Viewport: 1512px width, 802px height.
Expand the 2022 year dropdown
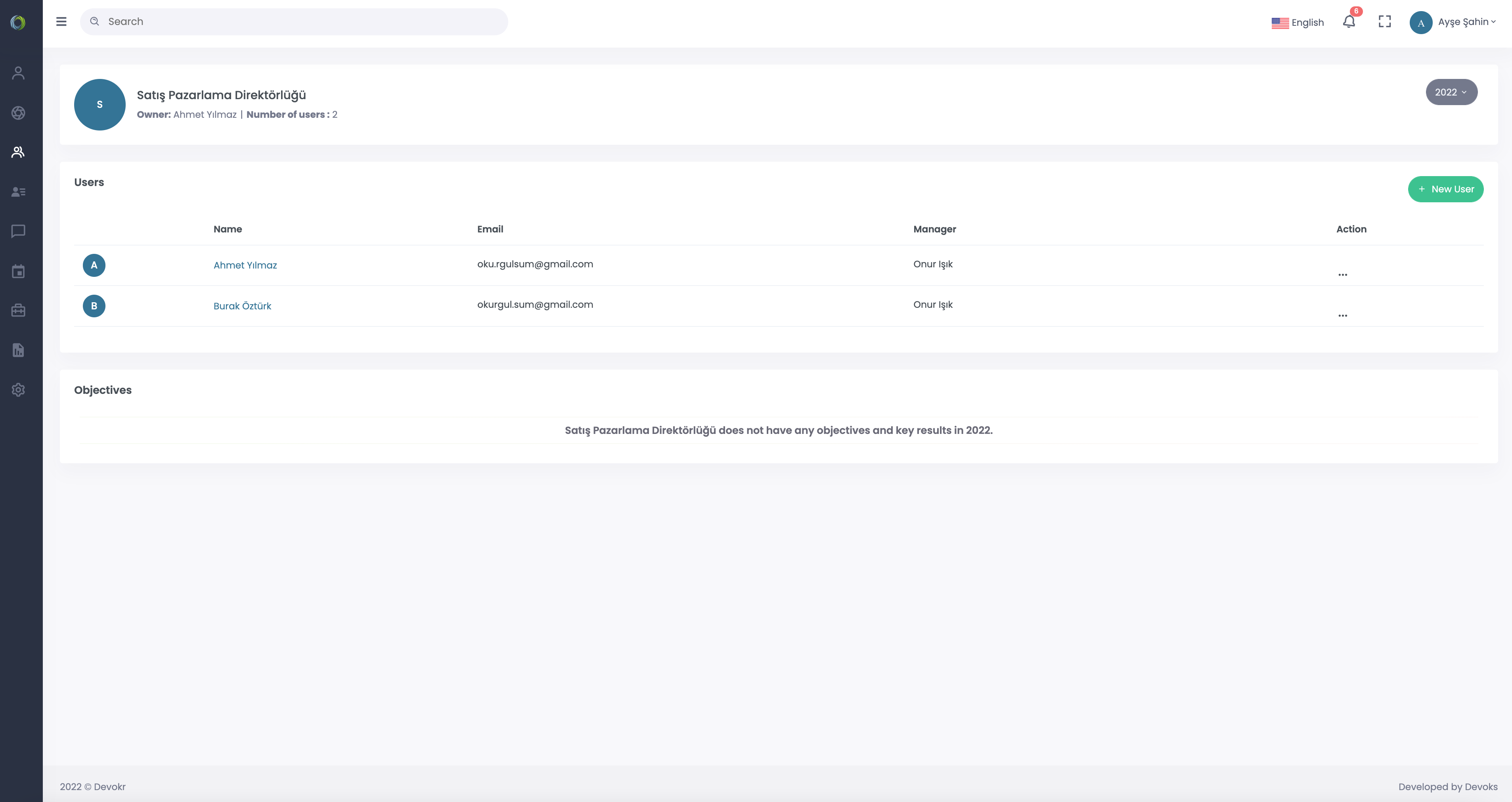pyautogui.click(x=1451, y=92)
